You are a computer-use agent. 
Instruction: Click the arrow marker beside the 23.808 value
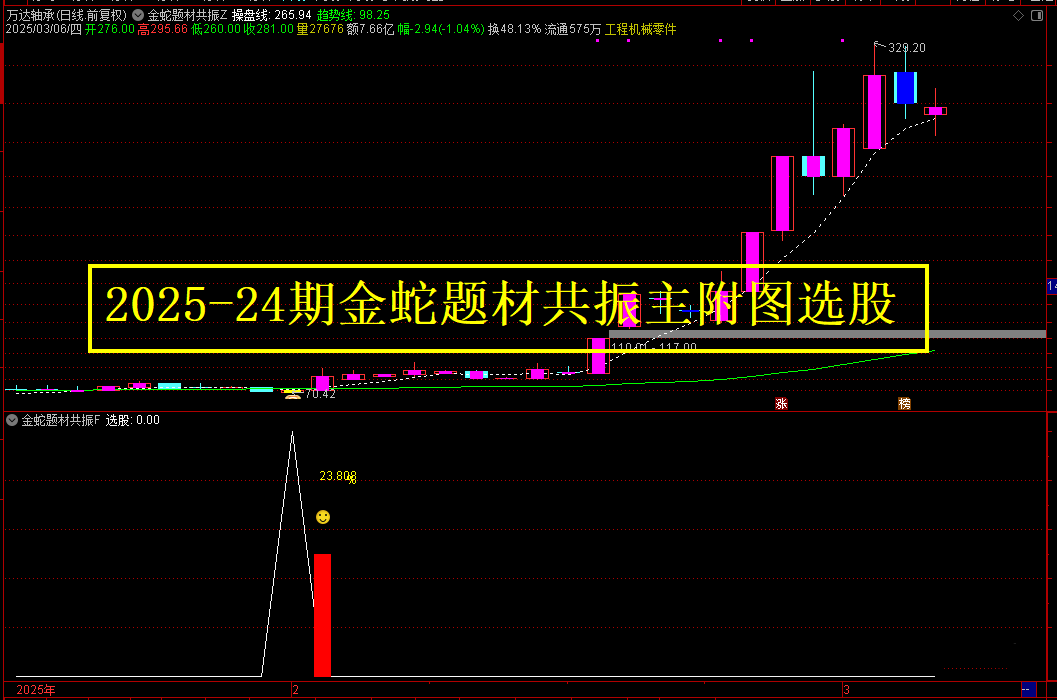tap(352, 480)
